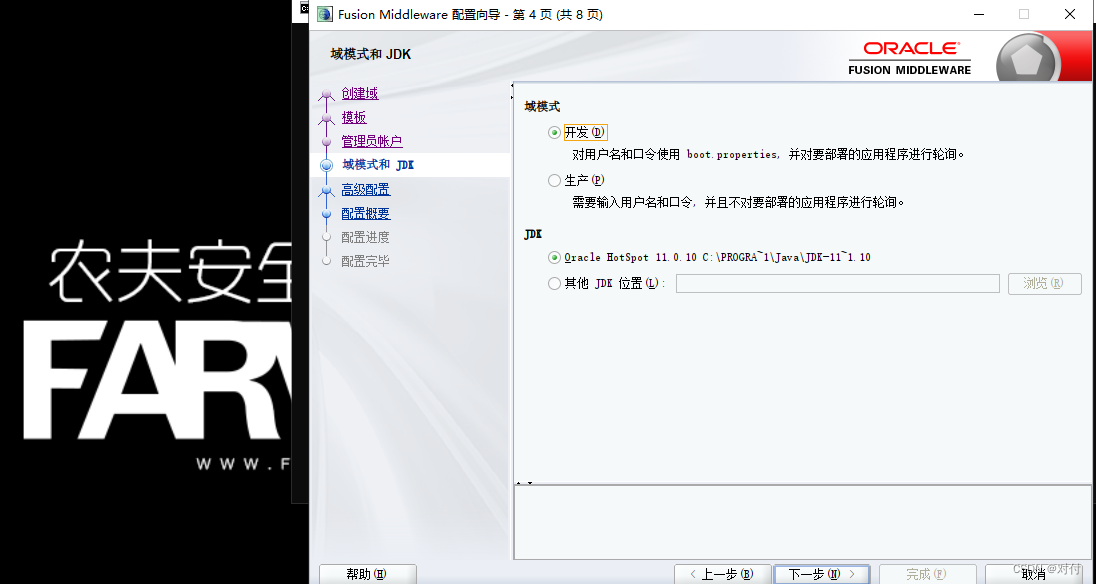Click the 域模式和 JDK current step node icon

326,166
